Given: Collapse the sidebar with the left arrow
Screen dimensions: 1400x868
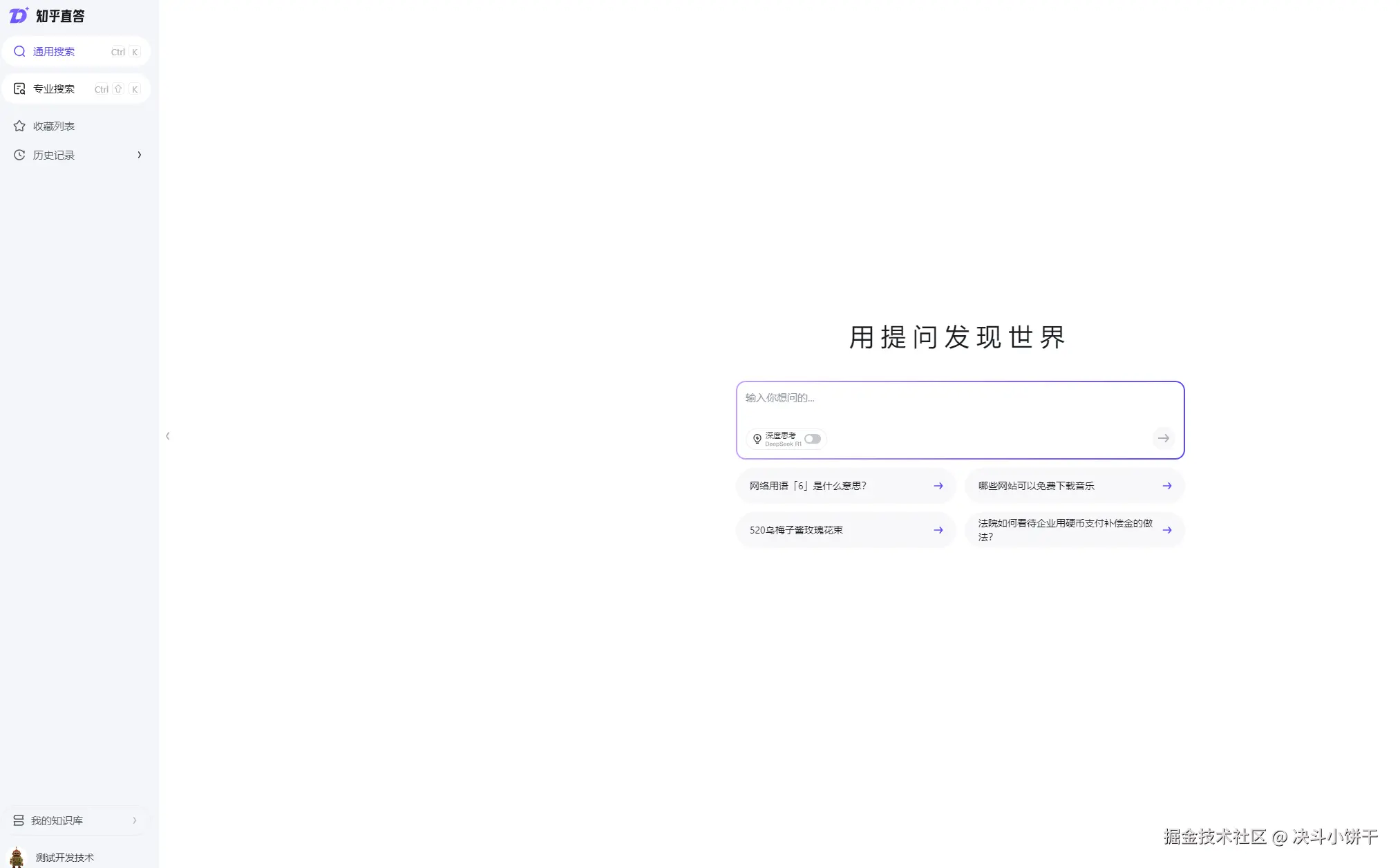Looking at the screenshot, I should click(168, 436).
